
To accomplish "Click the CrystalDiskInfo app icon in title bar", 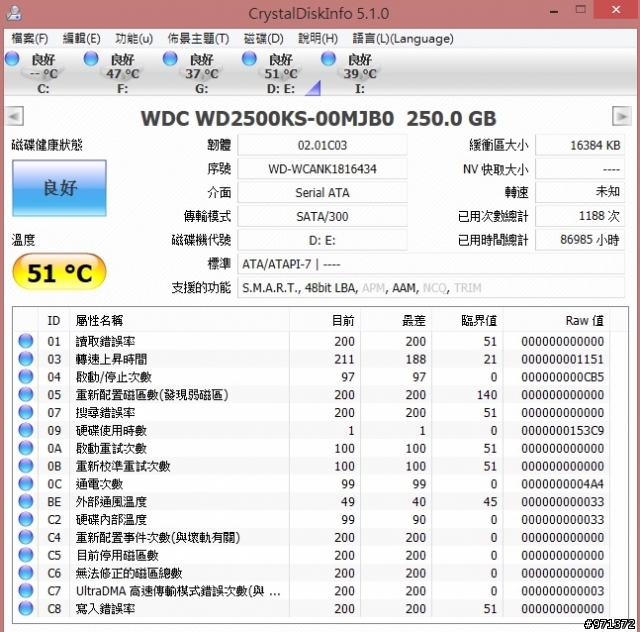I will 14,13.
